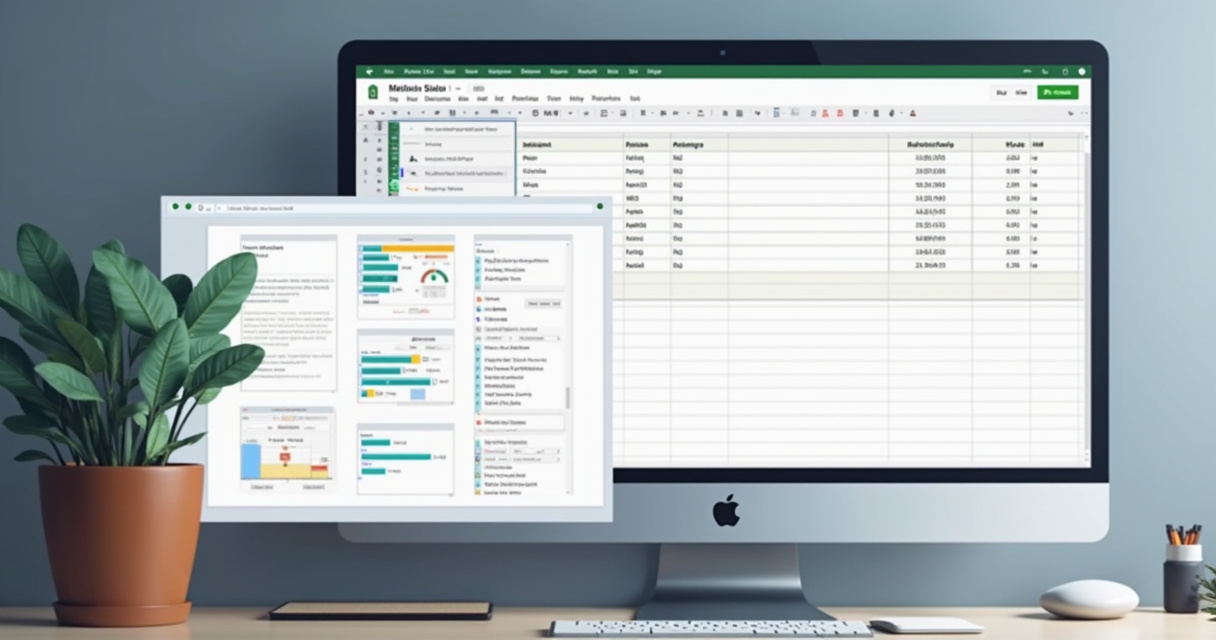Click the yellow bar segment atop the first bar chart
1216x640 pixels.
click(x=418, y=248)
